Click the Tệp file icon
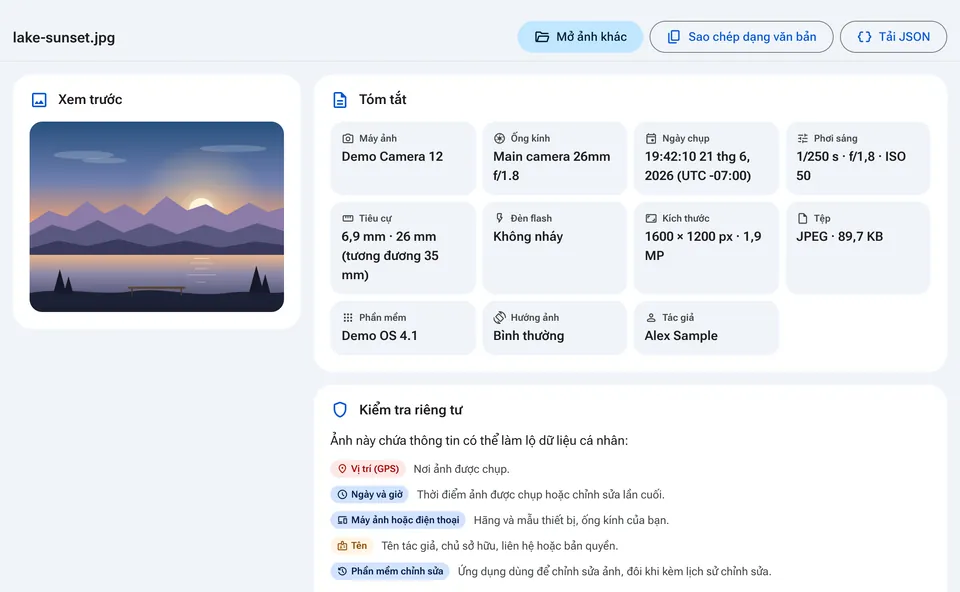The width and height of the screenshot is (960, 592). (x=803, y=219)
